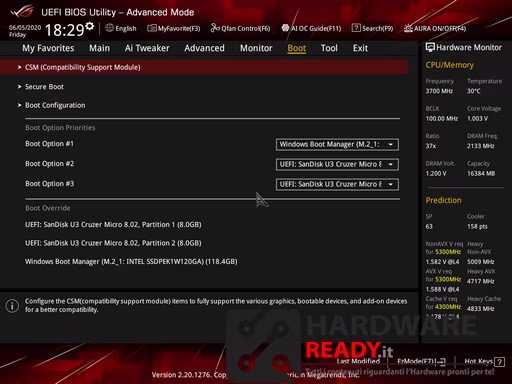Image resolution: width=512 pixels, height=384 pixels.
Task: Click the Hot Keys question mark icon
Action: click(x=499, y=362)
